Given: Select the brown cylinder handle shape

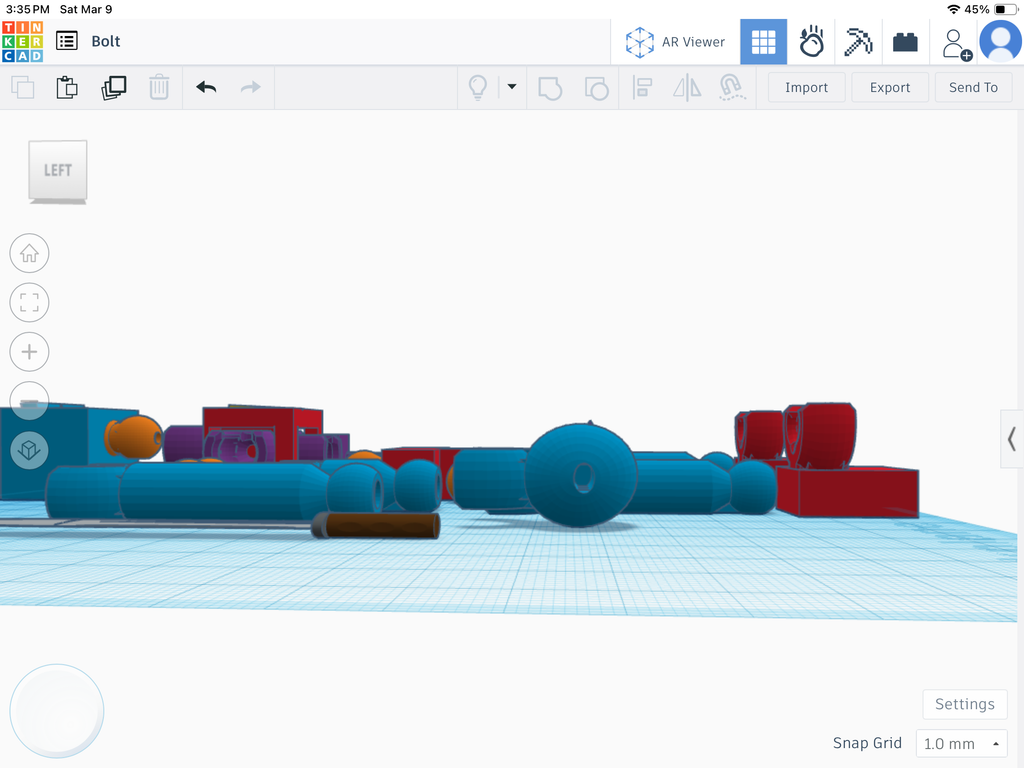Looking at the screenshot, I should point(376,526).
